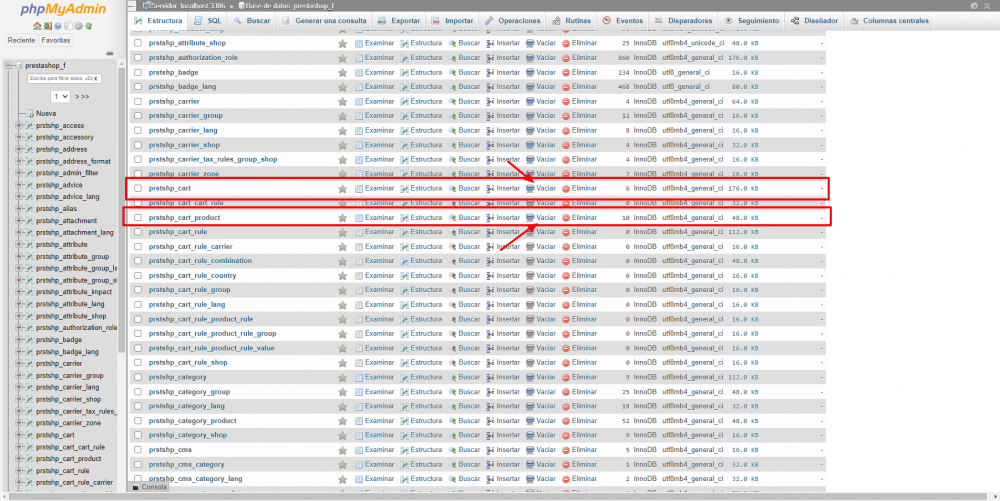This screenshot has width=1000, height=501.
Task: Expand prstshp_attribute_lang in the tree
Action: tap(19, 304)
